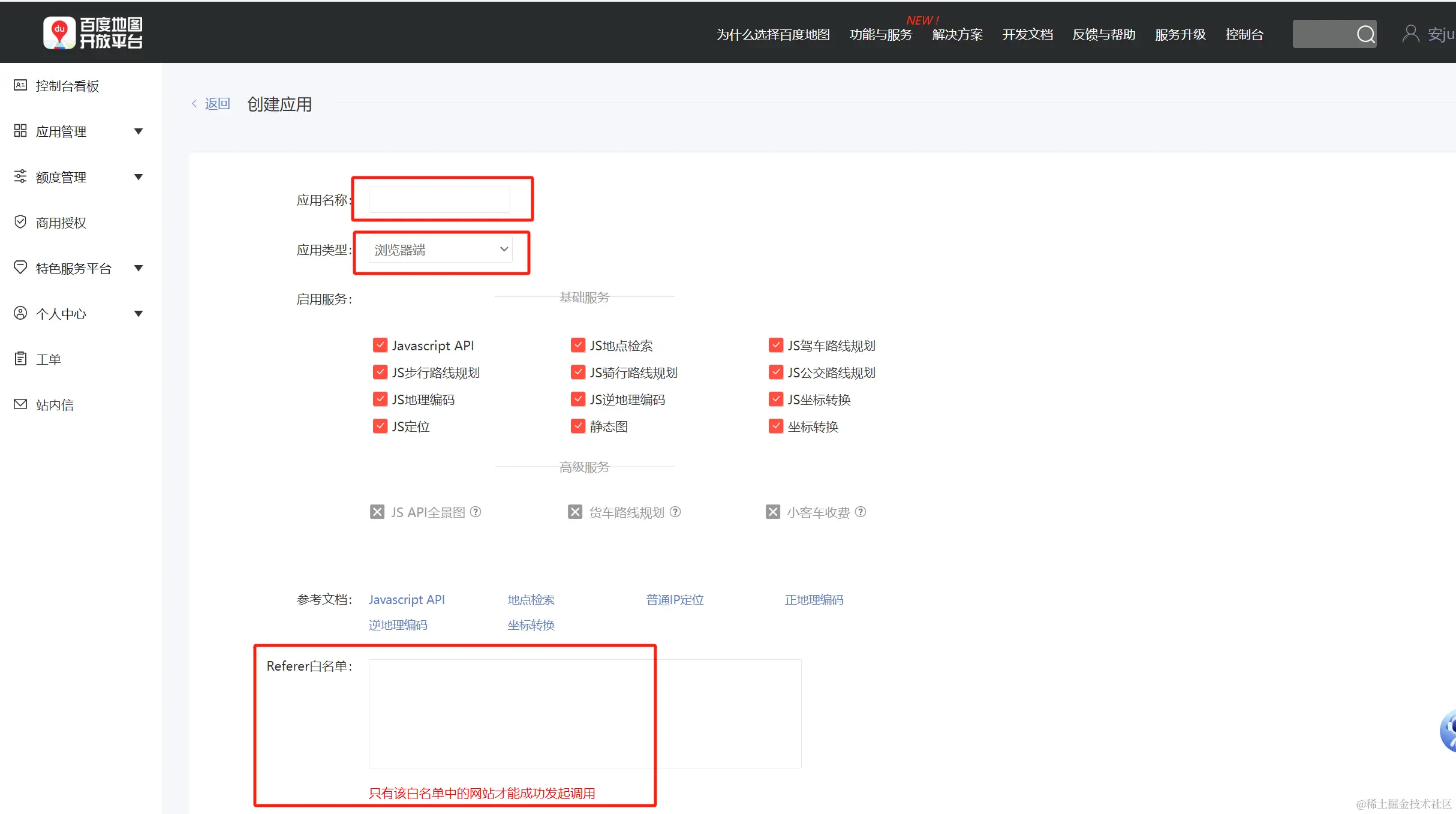Click the Baidu Map open platform logo
Image resolution: width=1456 pixels, height=814 pixels.
93,33
